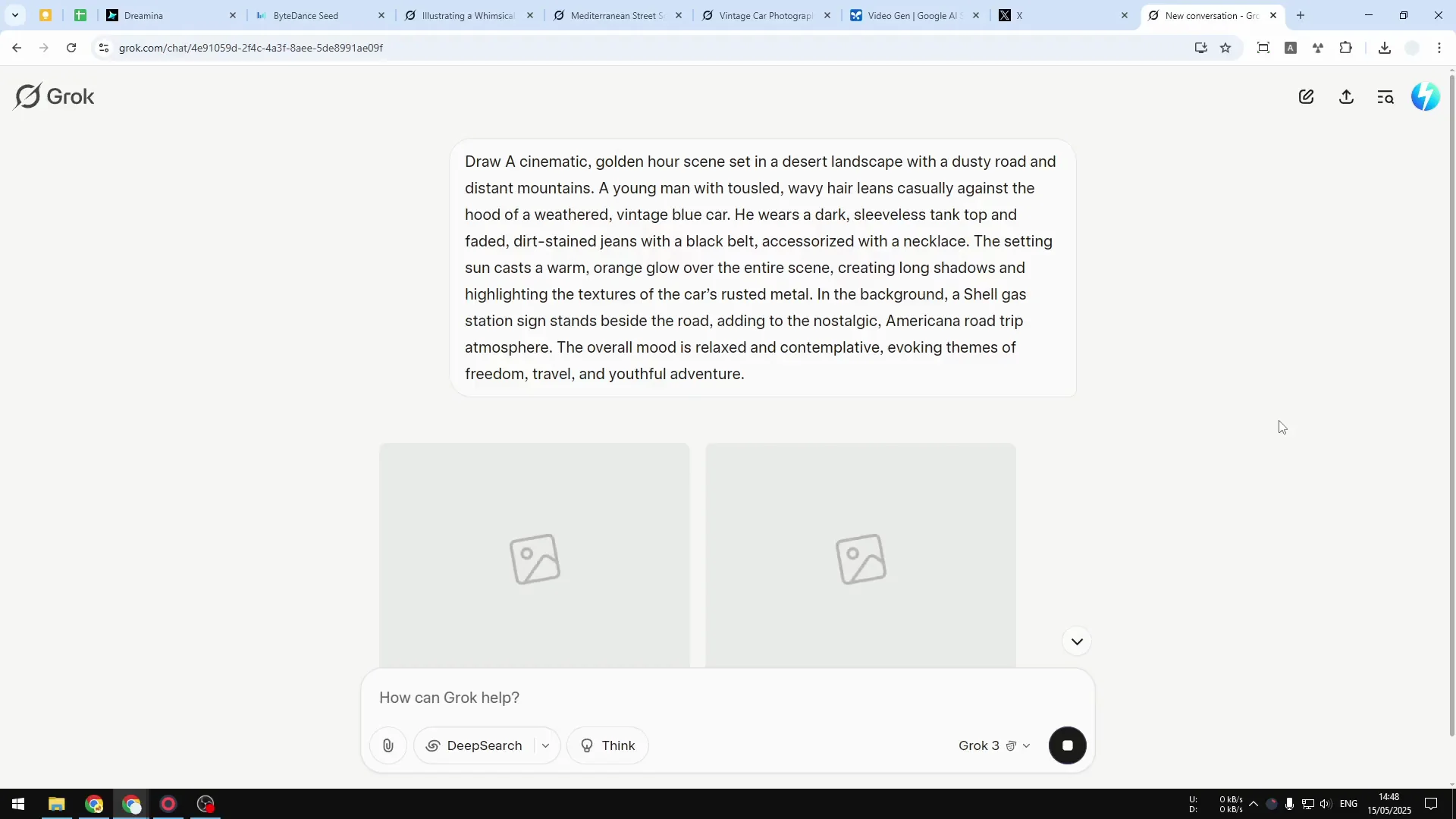Expand the DeepSearch options chevron
Viewport: 1456px width, 819px height.
tap(546, 745)
